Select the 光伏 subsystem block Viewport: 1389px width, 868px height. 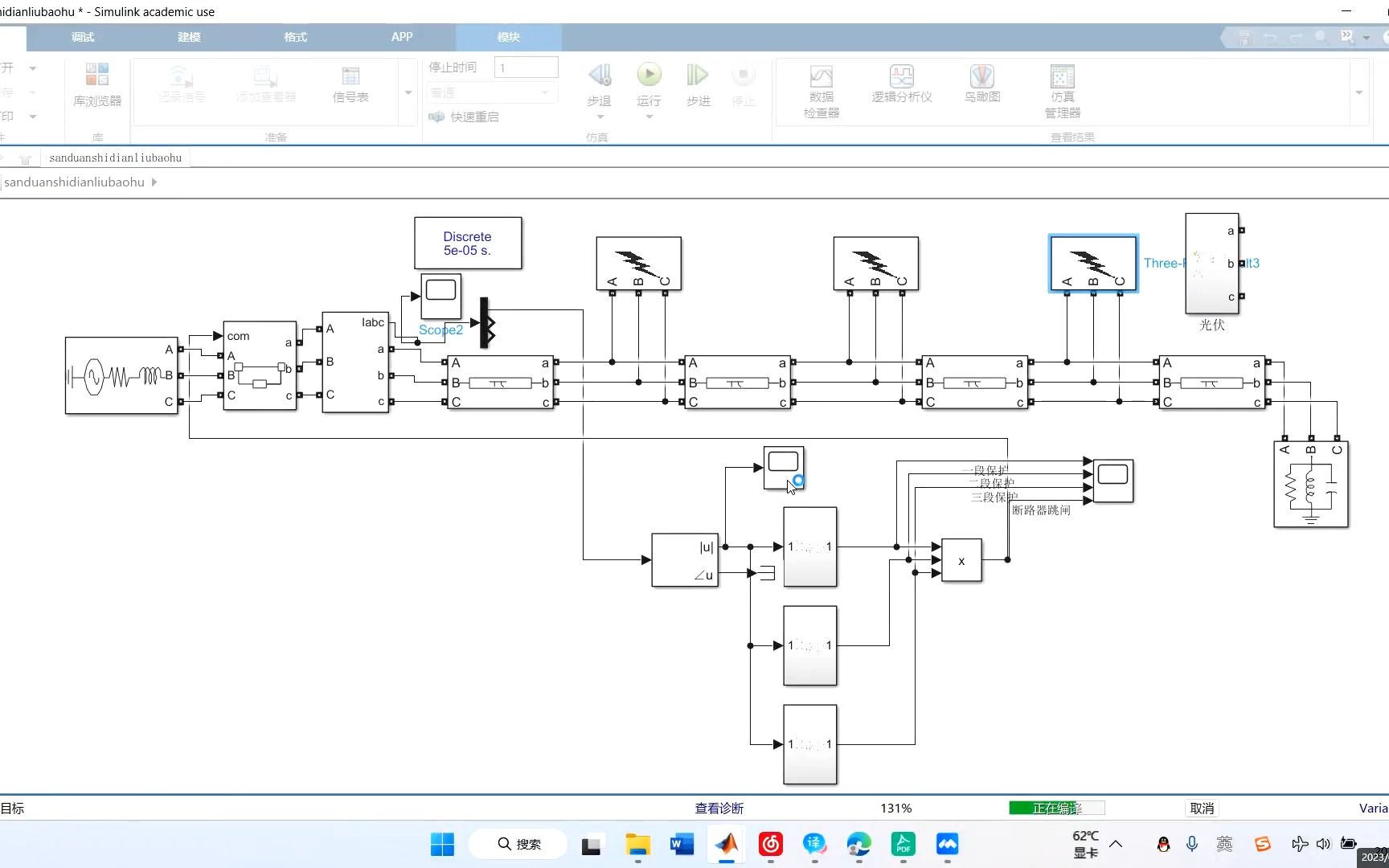coord(1212,264)
